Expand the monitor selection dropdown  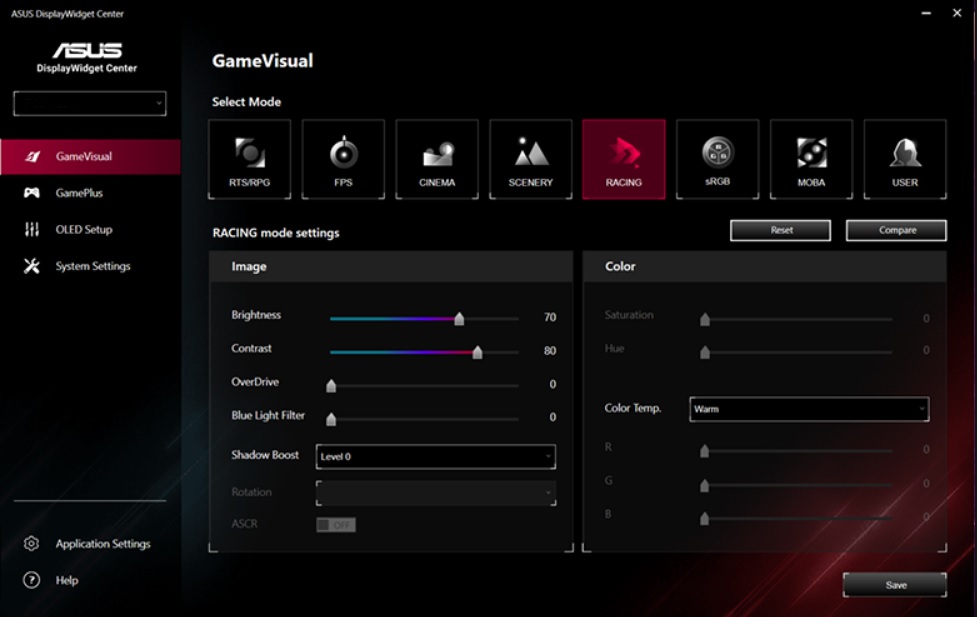90,103
